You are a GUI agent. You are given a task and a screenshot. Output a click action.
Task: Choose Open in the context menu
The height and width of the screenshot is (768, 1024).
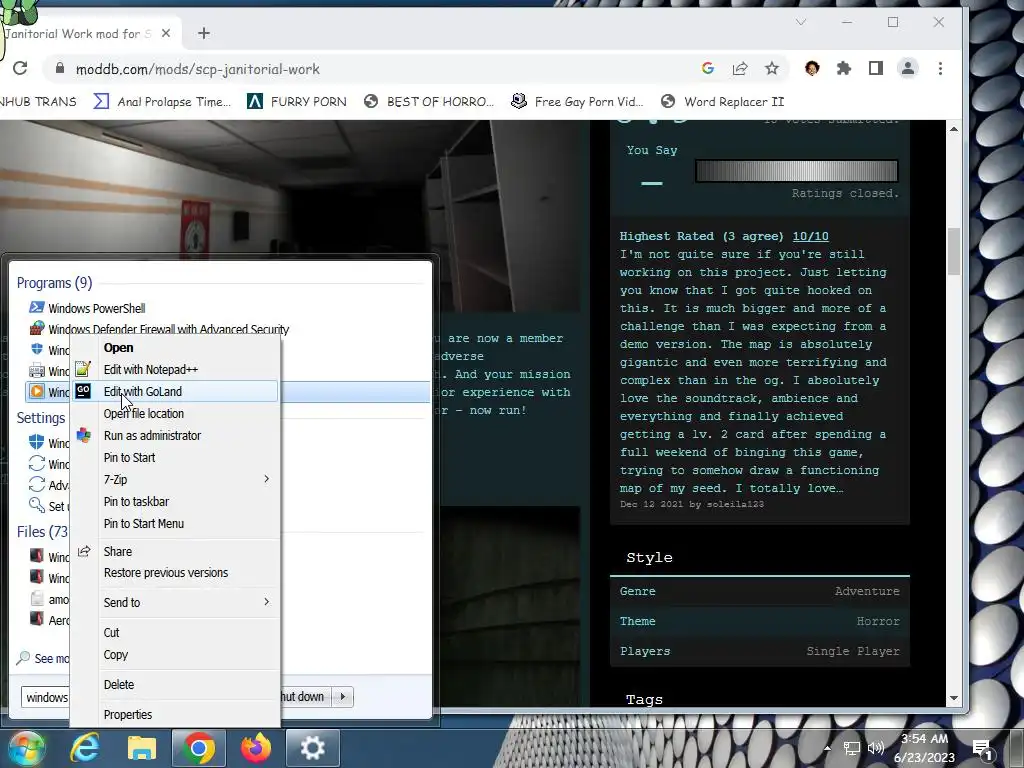pos(175,347)
